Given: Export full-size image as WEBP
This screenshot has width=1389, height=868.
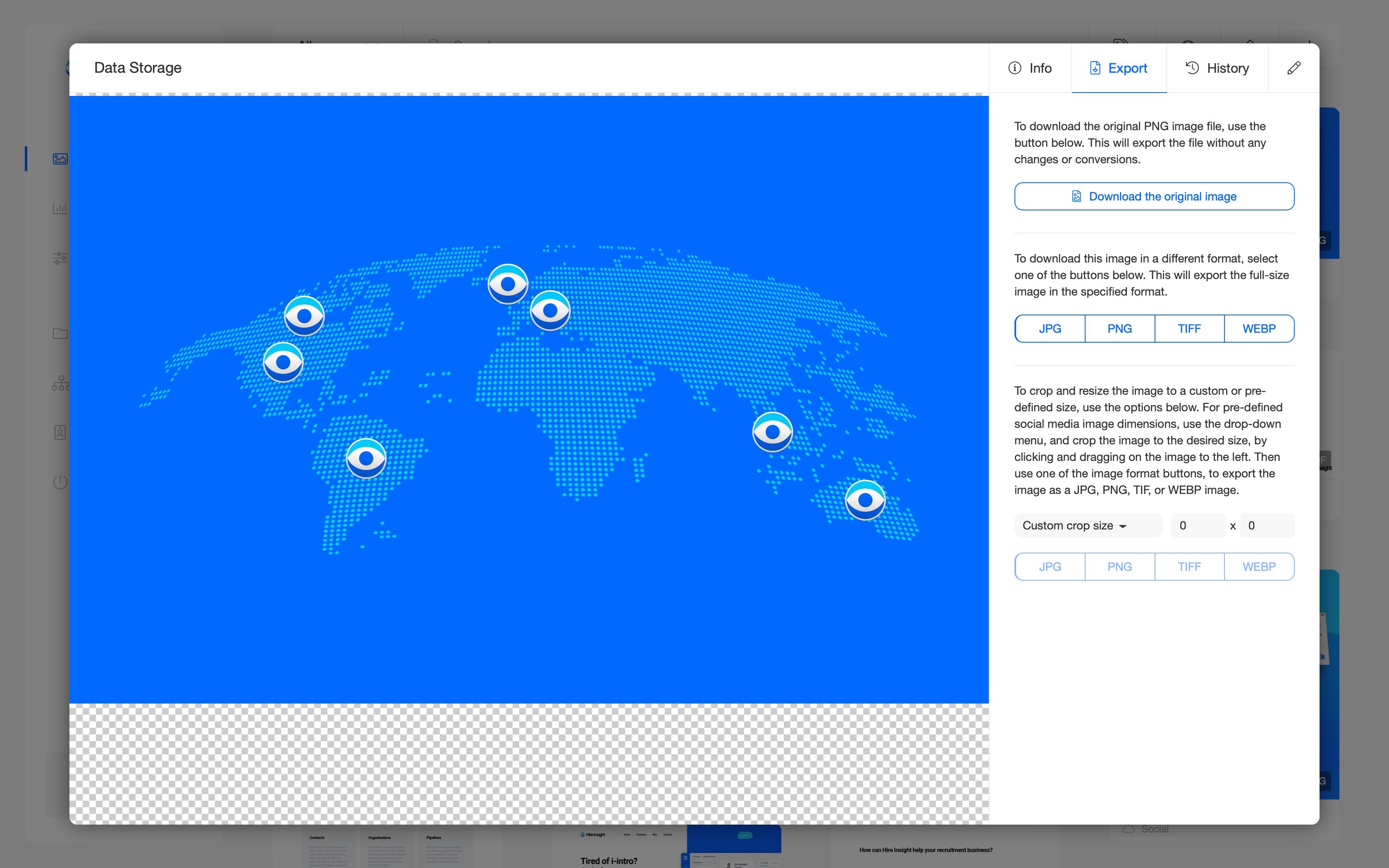Looking at the screenshot, I should coord(1259,328).
